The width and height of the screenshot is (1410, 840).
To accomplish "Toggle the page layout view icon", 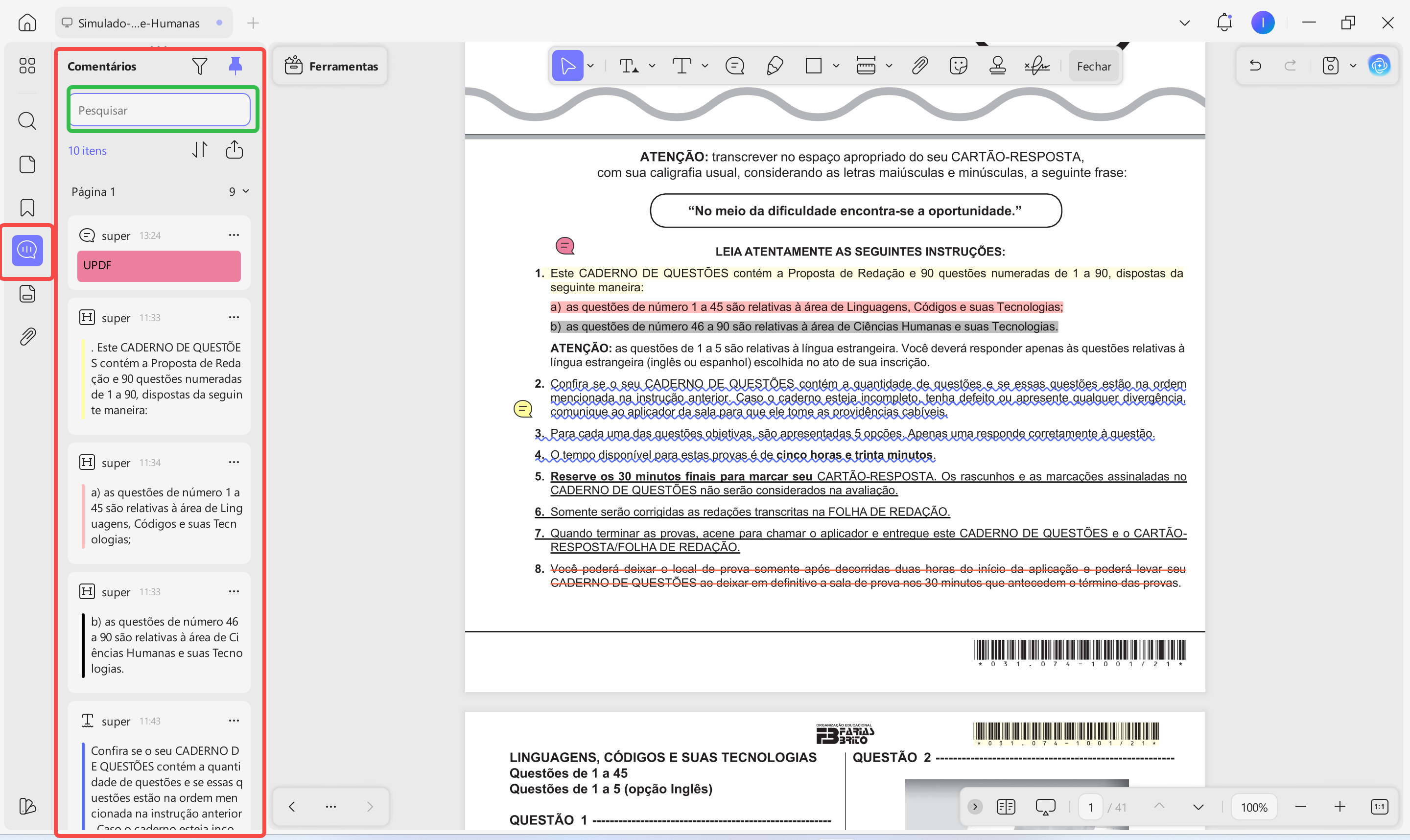I will click(x=1005, y=807).
